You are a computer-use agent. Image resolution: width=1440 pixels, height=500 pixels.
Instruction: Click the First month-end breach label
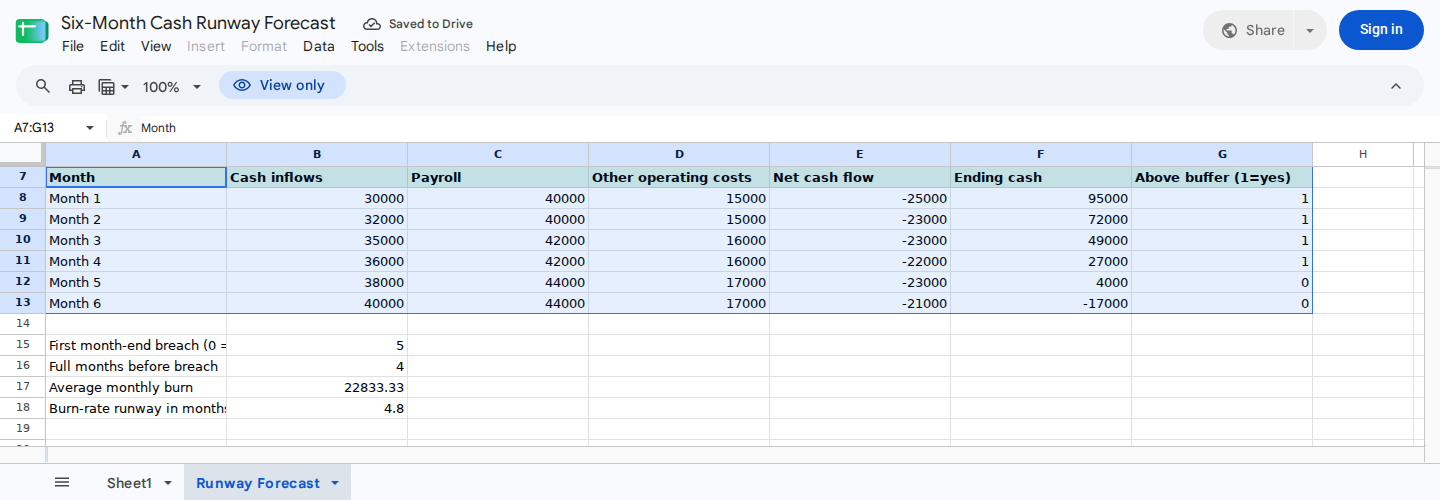pyautogui.click(x=136, y=345)
